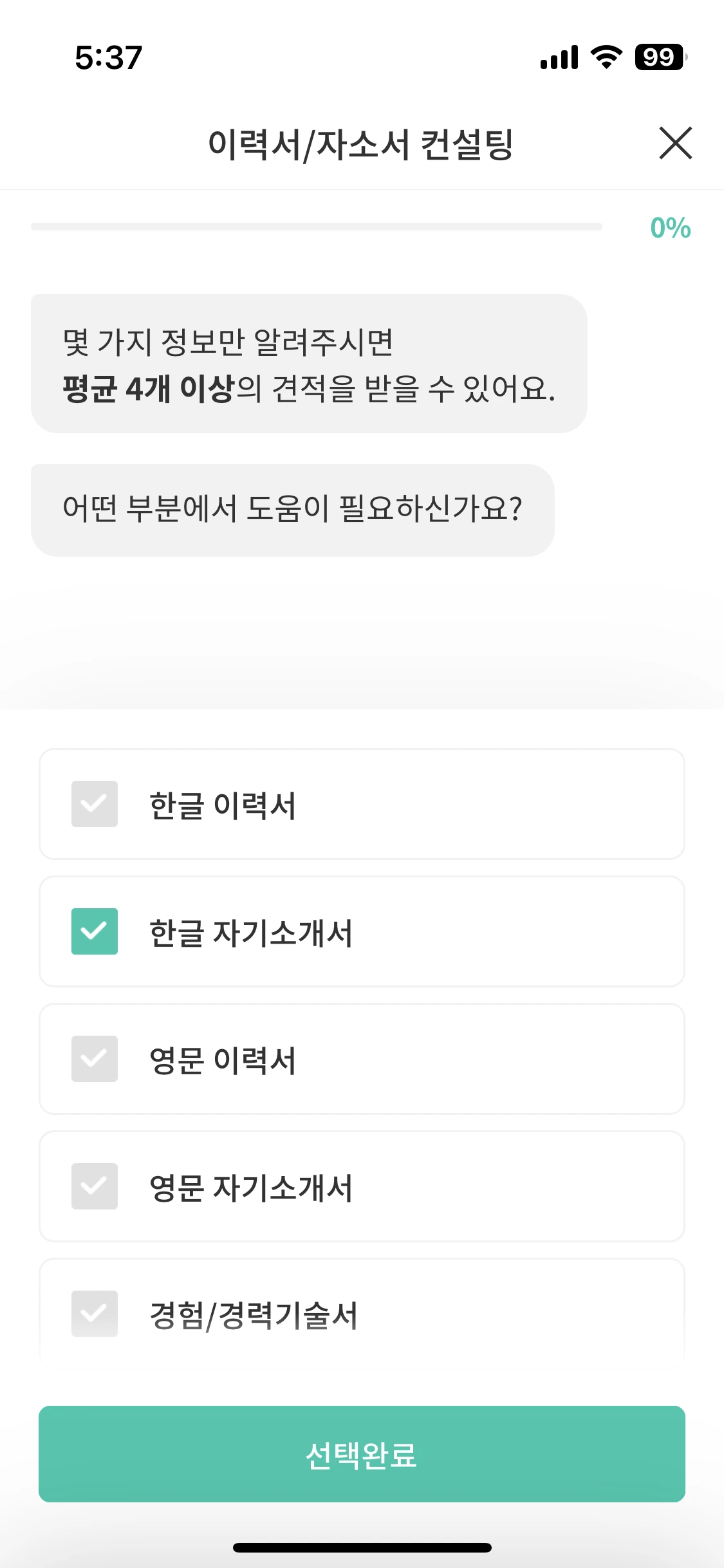Screen dimensions: 724x1568
Task: Check the 한글 이력서 checkbox
Action: (x=95, y=804)
